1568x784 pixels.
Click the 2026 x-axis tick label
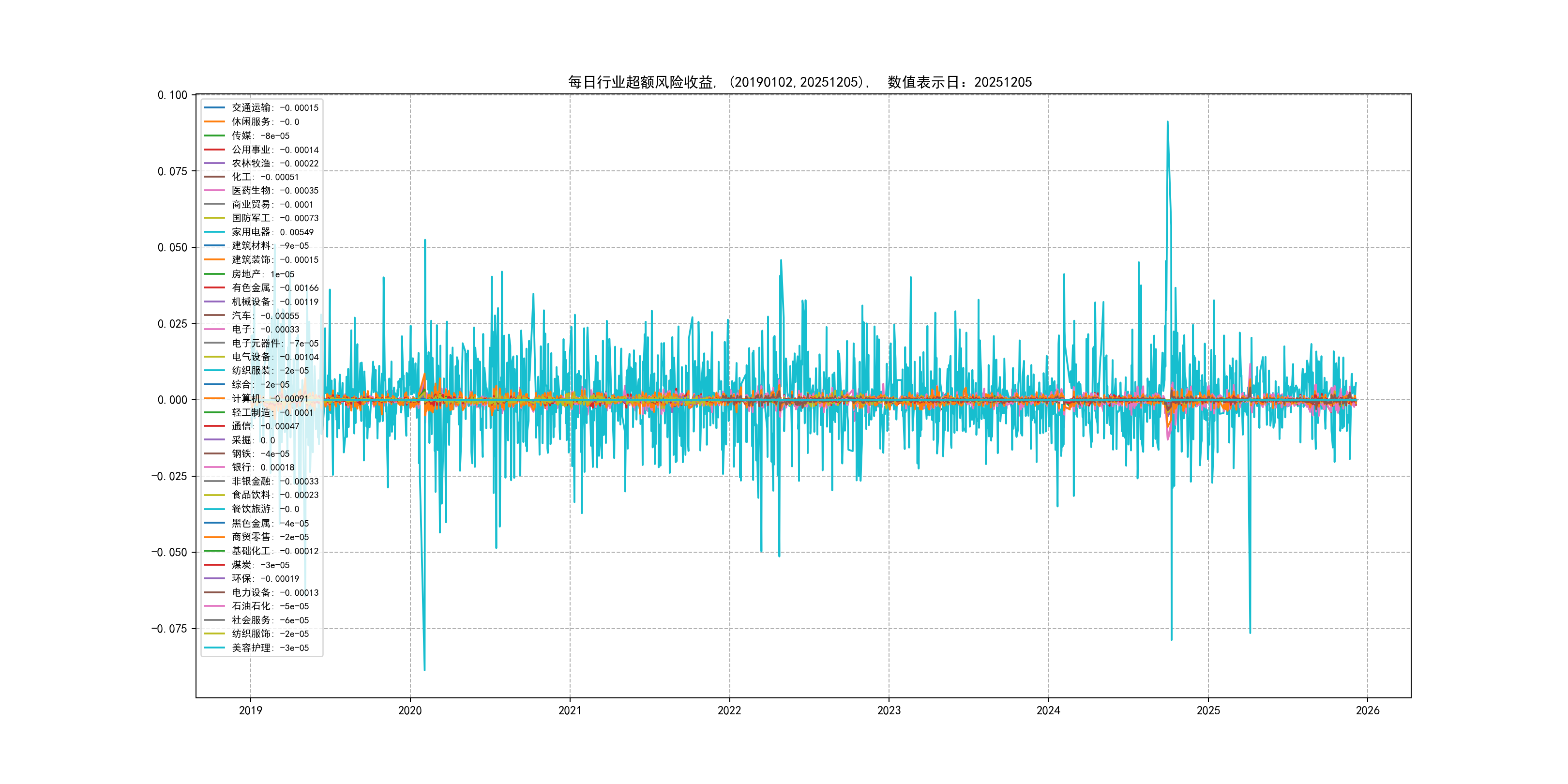tap(1368, 710)
